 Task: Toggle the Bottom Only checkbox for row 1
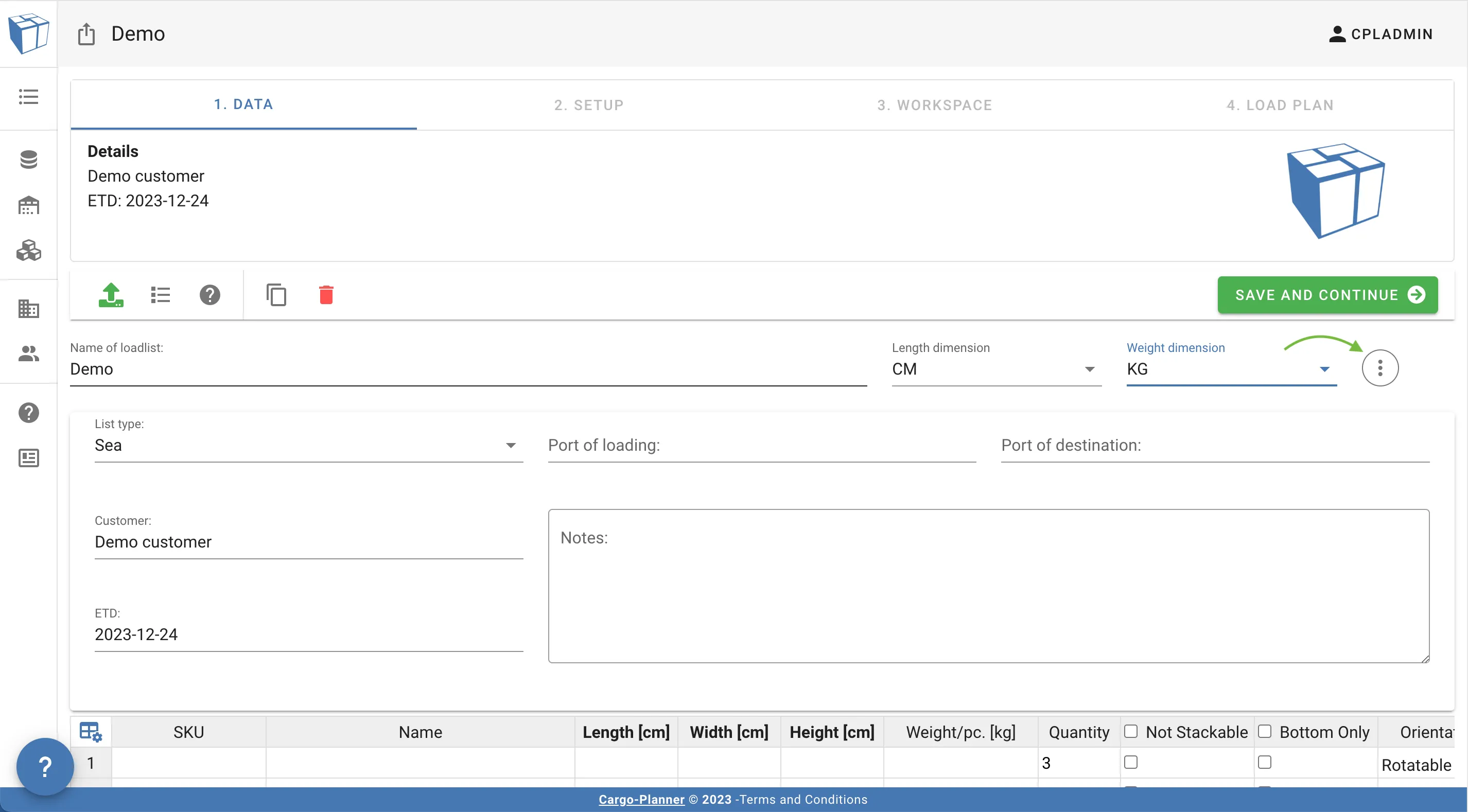tap(1266, 762)
